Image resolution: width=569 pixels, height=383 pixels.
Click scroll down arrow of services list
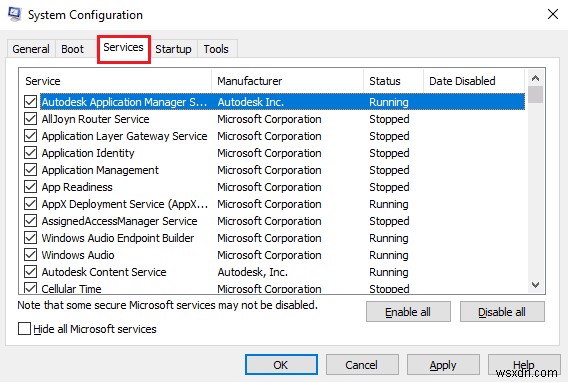pos(535,285)
